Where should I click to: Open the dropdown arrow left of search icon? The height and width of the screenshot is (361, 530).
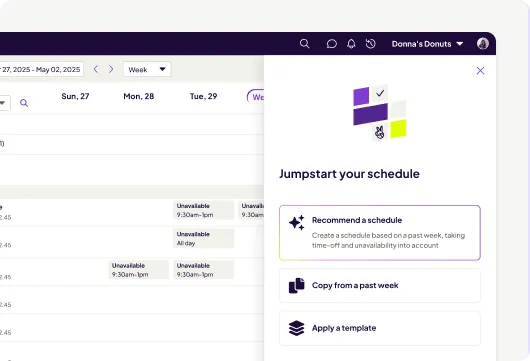pos(3,103)
